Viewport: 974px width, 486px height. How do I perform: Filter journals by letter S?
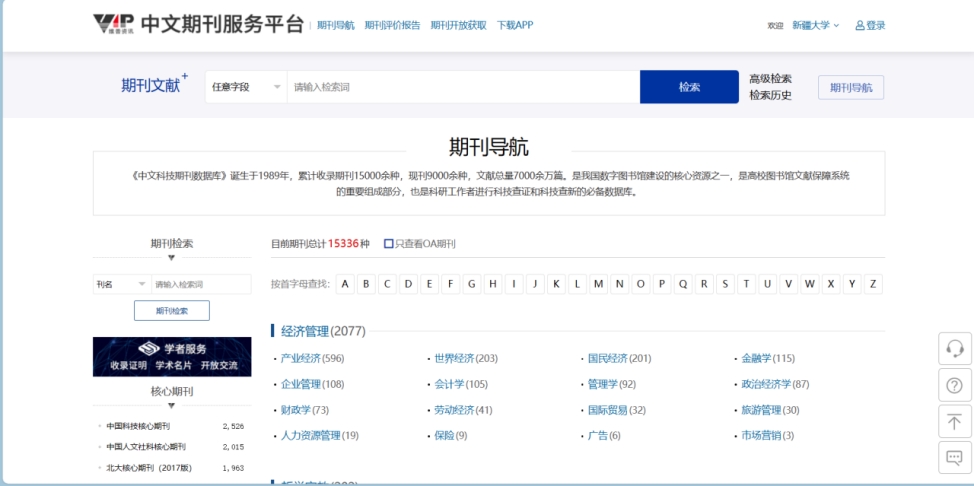[x=725, y=284]
